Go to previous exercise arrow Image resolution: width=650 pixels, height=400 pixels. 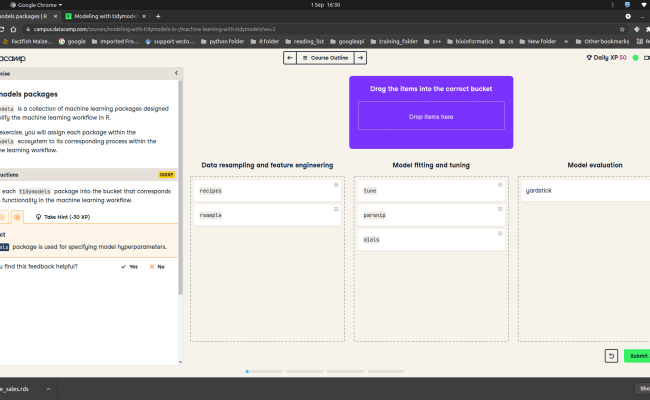290,58
